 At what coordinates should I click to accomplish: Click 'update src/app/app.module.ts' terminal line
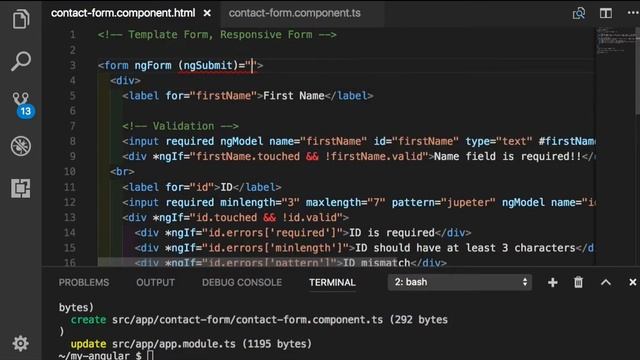pyautogui.click(x=191, y=344)
